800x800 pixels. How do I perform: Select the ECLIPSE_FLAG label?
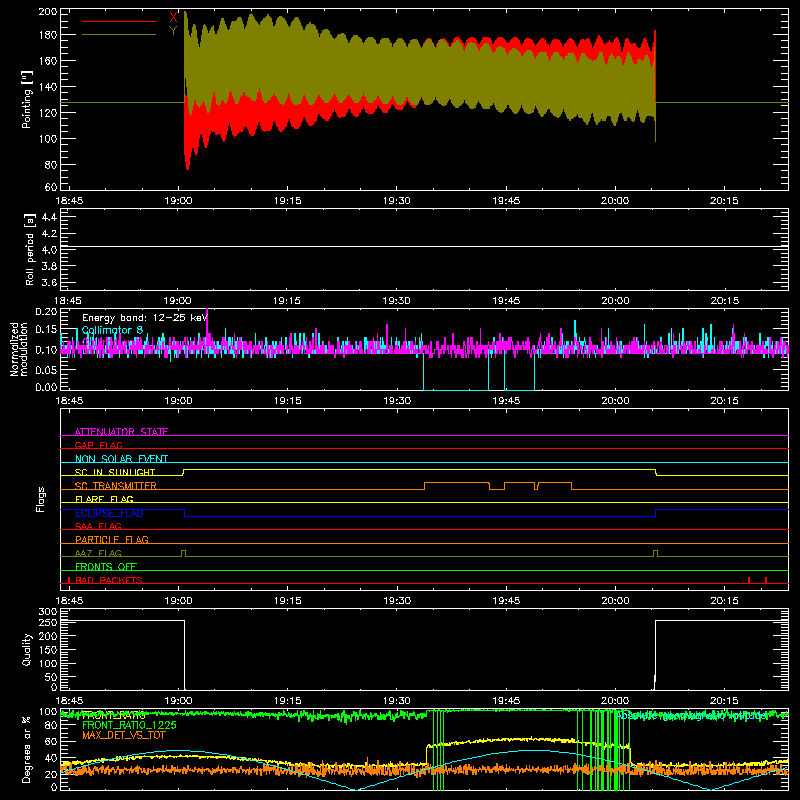click(109, 513)
